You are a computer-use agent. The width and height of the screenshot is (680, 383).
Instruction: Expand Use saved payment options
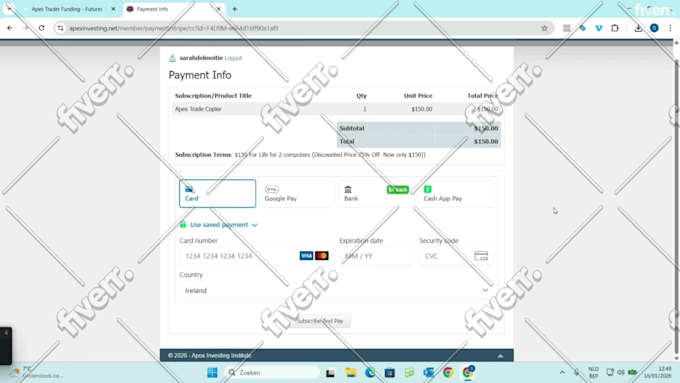pos(219,225)
